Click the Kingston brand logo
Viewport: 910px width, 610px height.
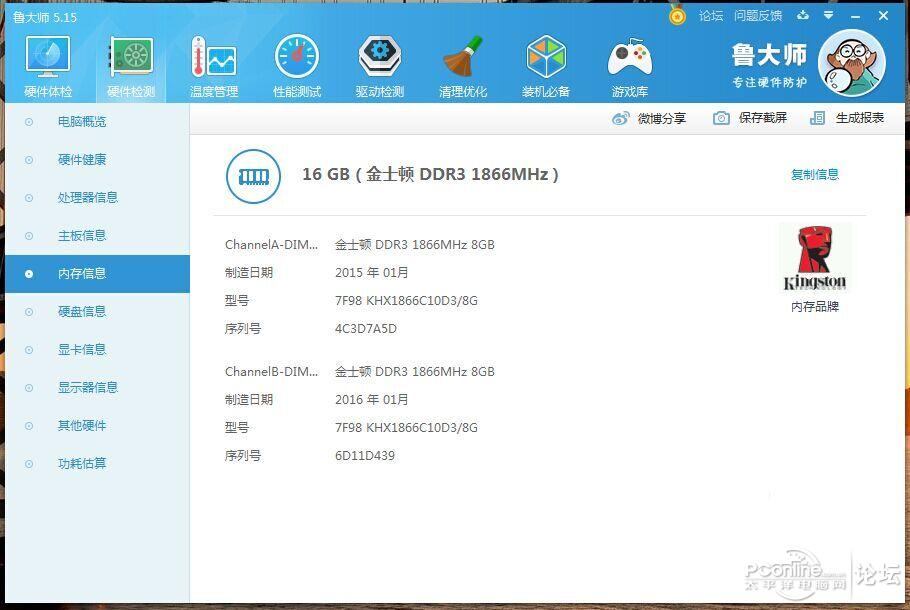[x=815, y=258]
